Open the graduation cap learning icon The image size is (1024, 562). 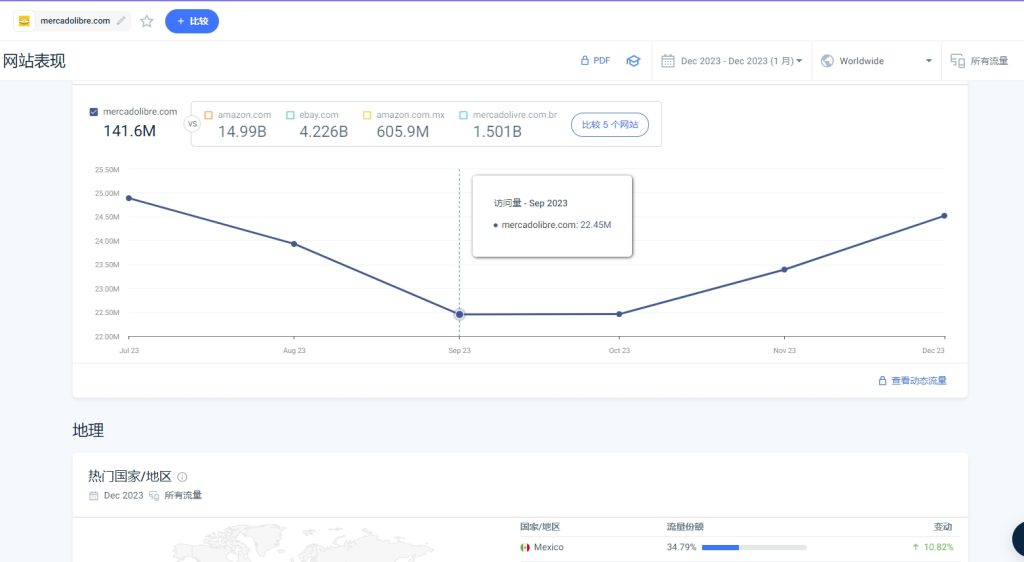(x=633, y=61)
